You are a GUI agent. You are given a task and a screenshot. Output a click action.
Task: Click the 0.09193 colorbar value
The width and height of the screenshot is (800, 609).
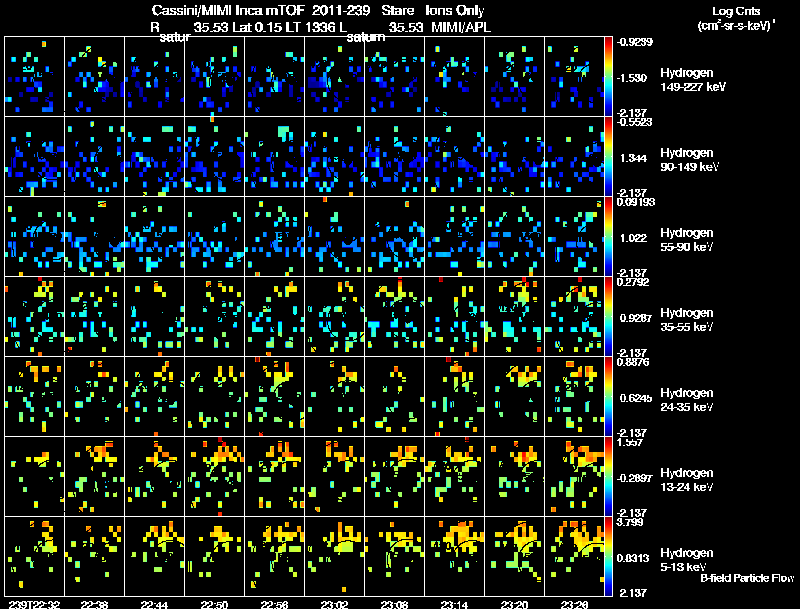636,202
